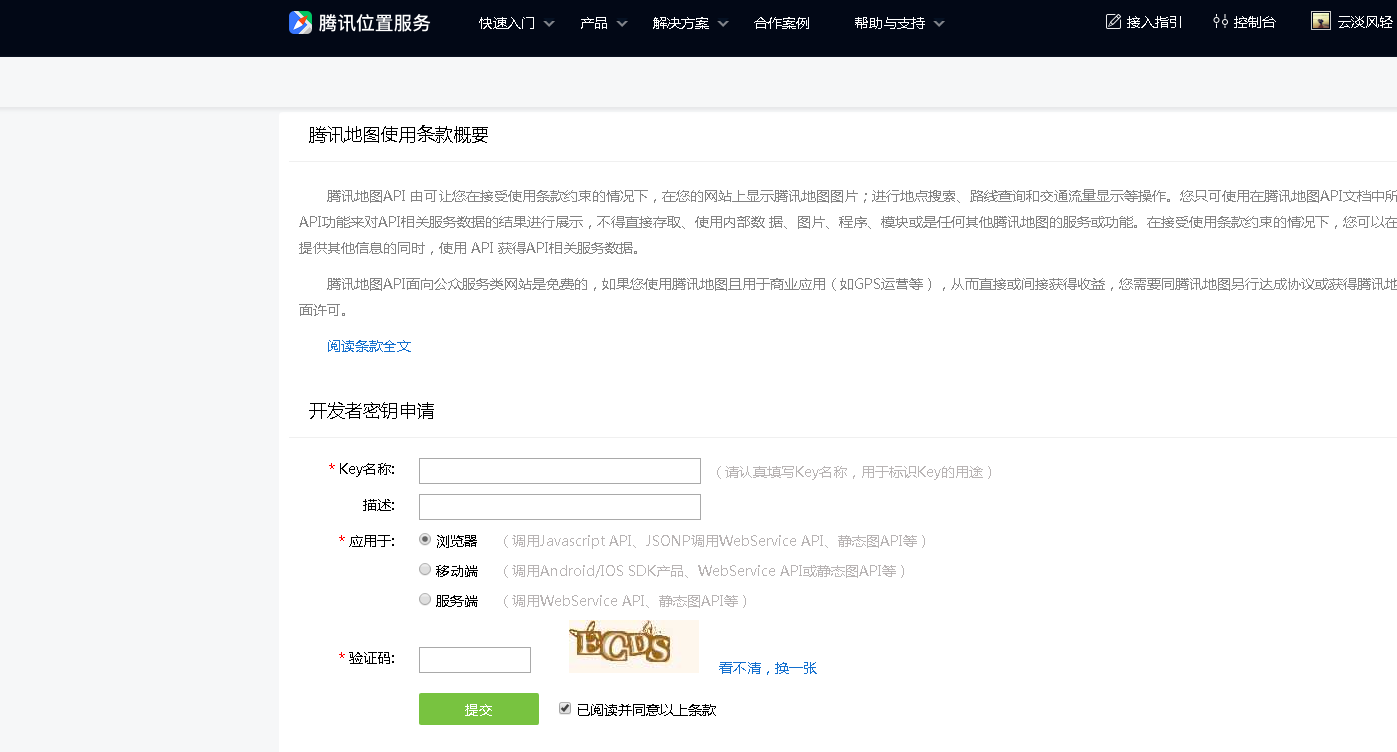Submit the form with the green 提交 button
This screenshot has height=752, width=1397.
479,709
